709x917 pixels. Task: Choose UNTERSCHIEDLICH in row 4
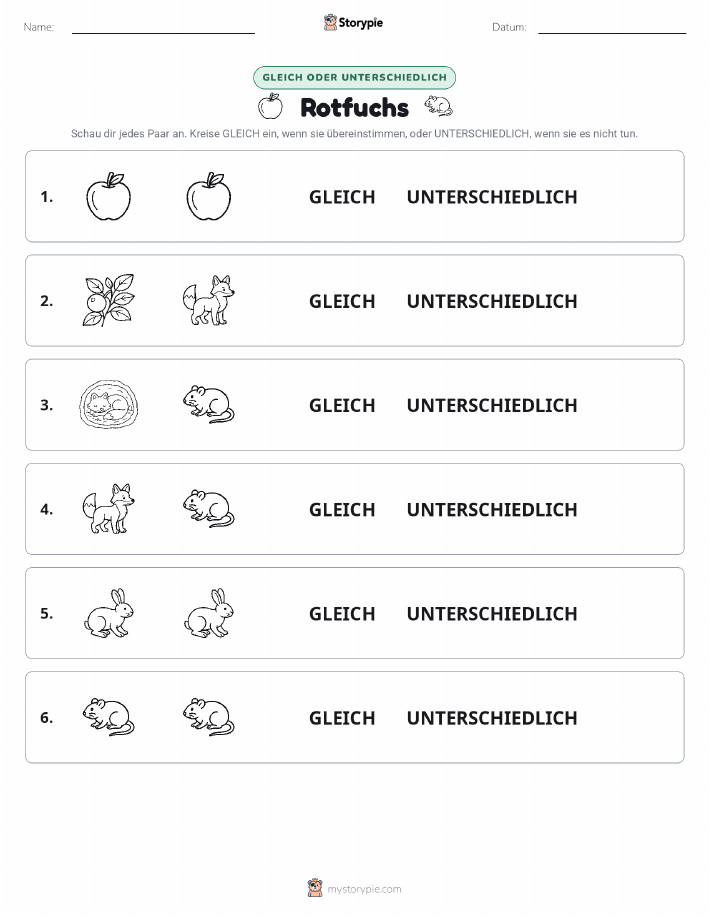click(492, 509)
